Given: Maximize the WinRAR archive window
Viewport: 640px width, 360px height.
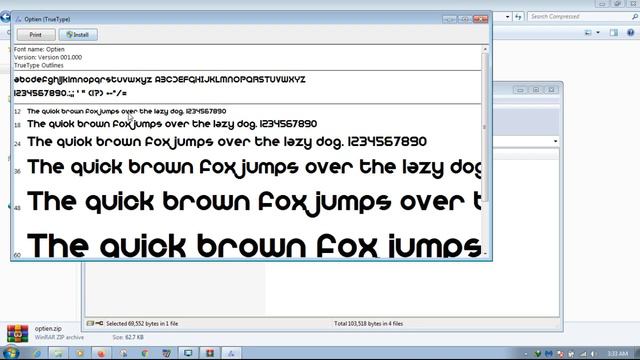Looking at the screenshot, I should pyautogui.click(x=536, y=90).
